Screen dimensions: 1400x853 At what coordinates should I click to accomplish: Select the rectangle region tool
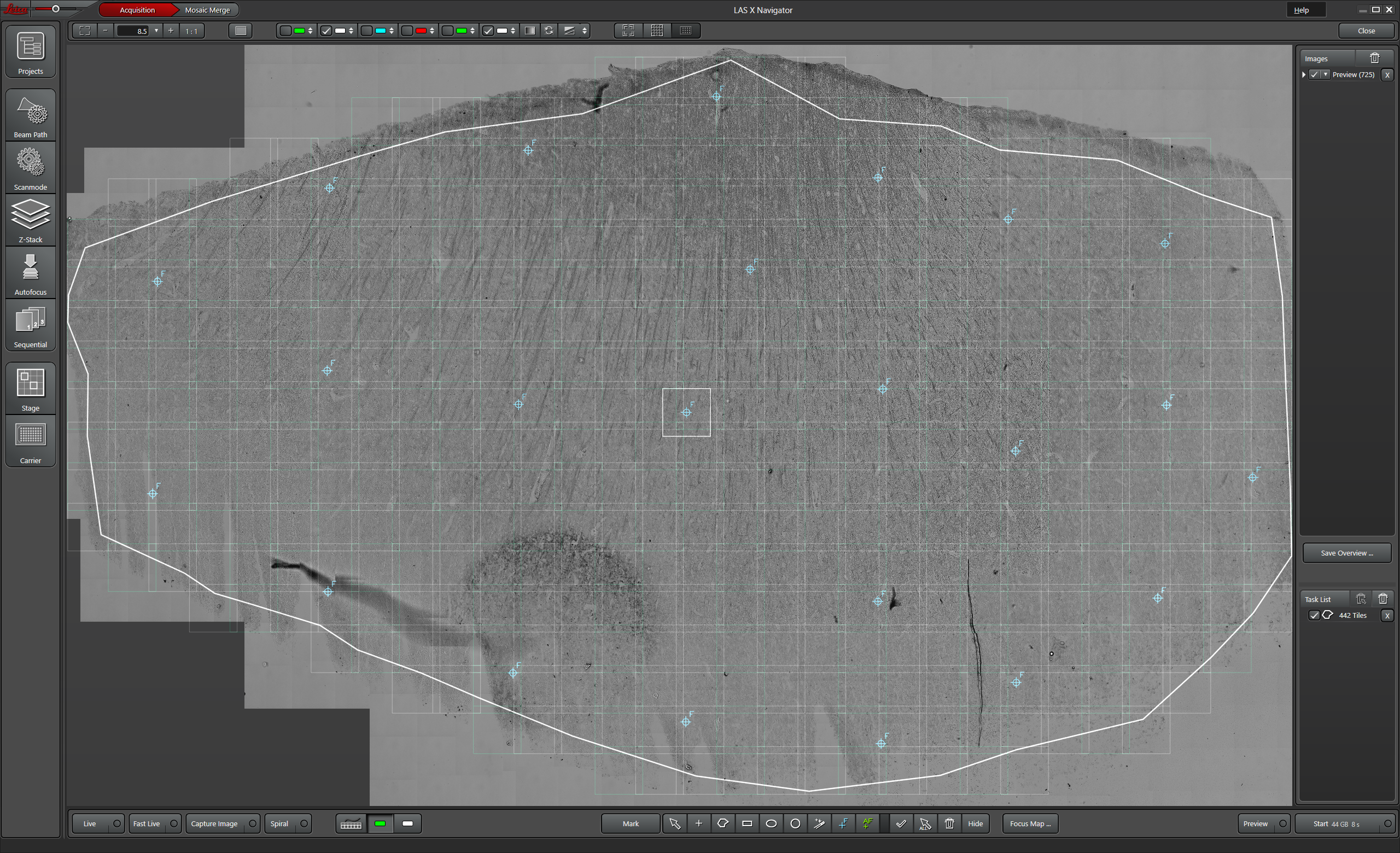[x=746, y=823]
